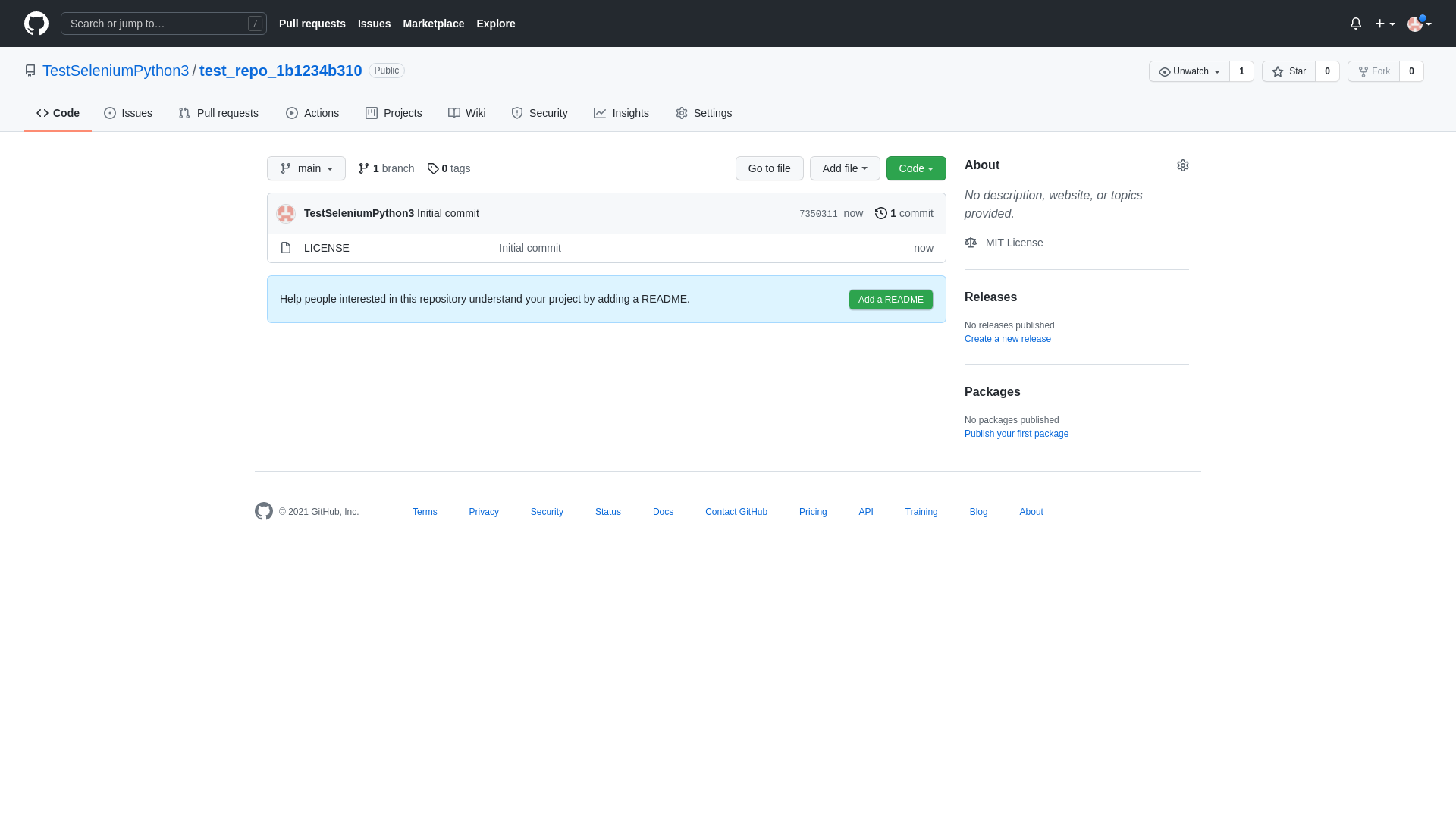Open the Fork count badge
This screenshot has height=819, width=1456.
pyautogui.click(x=1411, y=71)
